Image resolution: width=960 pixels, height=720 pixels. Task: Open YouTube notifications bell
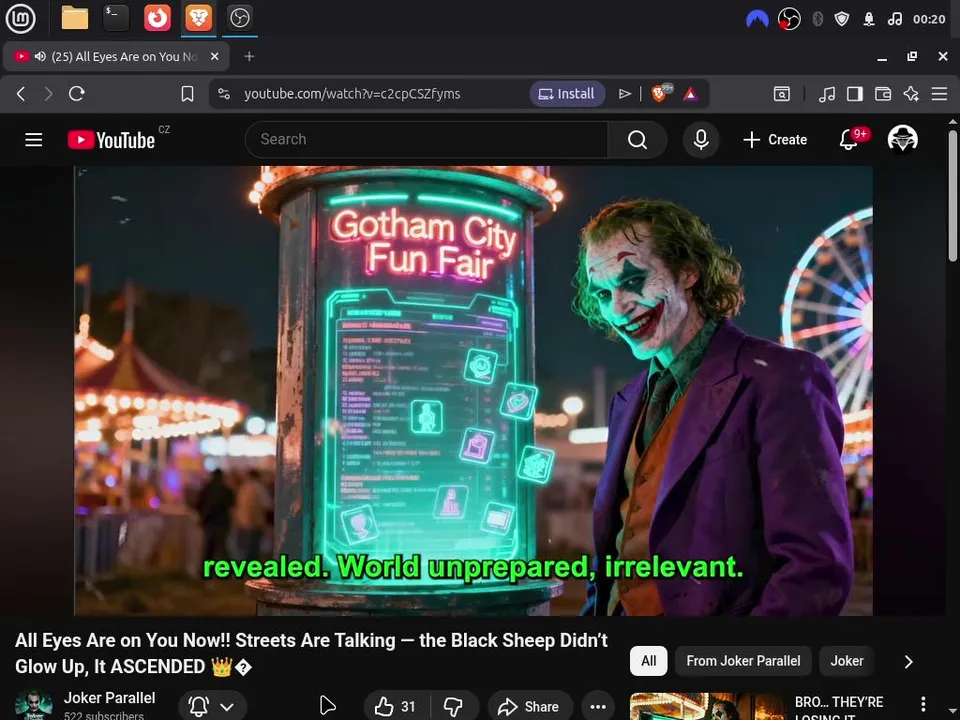849,140
